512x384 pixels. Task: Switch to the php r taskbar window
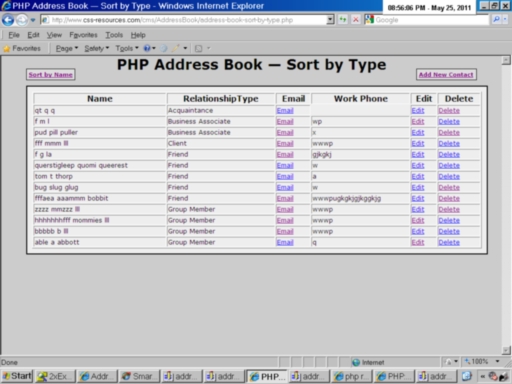pos(351,376)
